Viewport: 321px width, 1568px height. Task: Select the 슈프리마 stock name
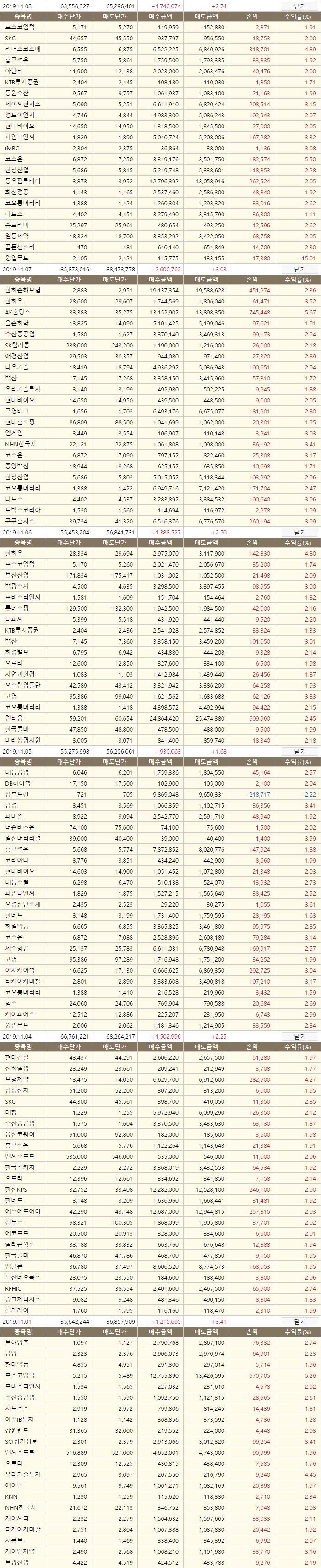(17, 225)
